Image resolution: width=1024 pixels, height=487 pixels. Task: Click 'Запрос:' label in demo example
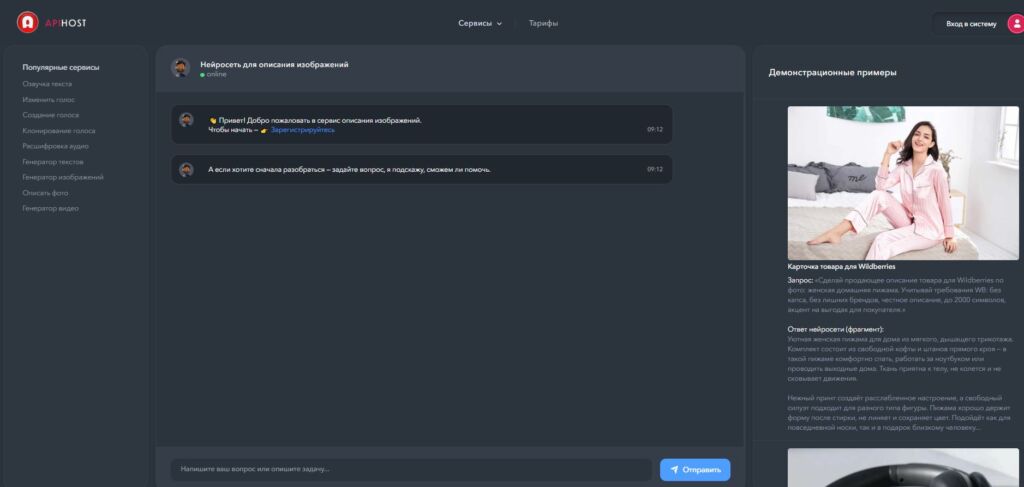point(800,280)
